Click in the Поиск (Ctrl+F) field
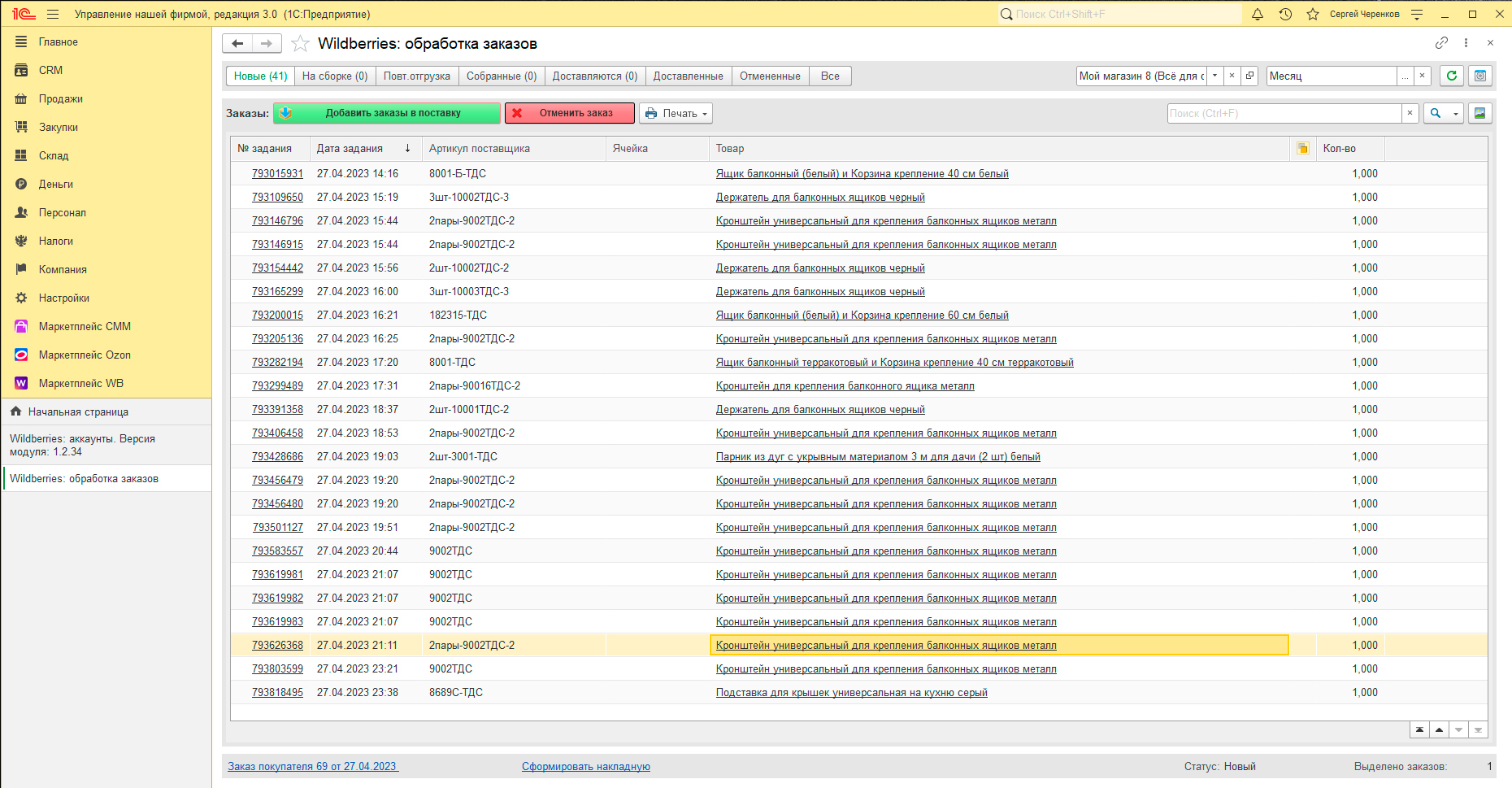 [1284, 113]
